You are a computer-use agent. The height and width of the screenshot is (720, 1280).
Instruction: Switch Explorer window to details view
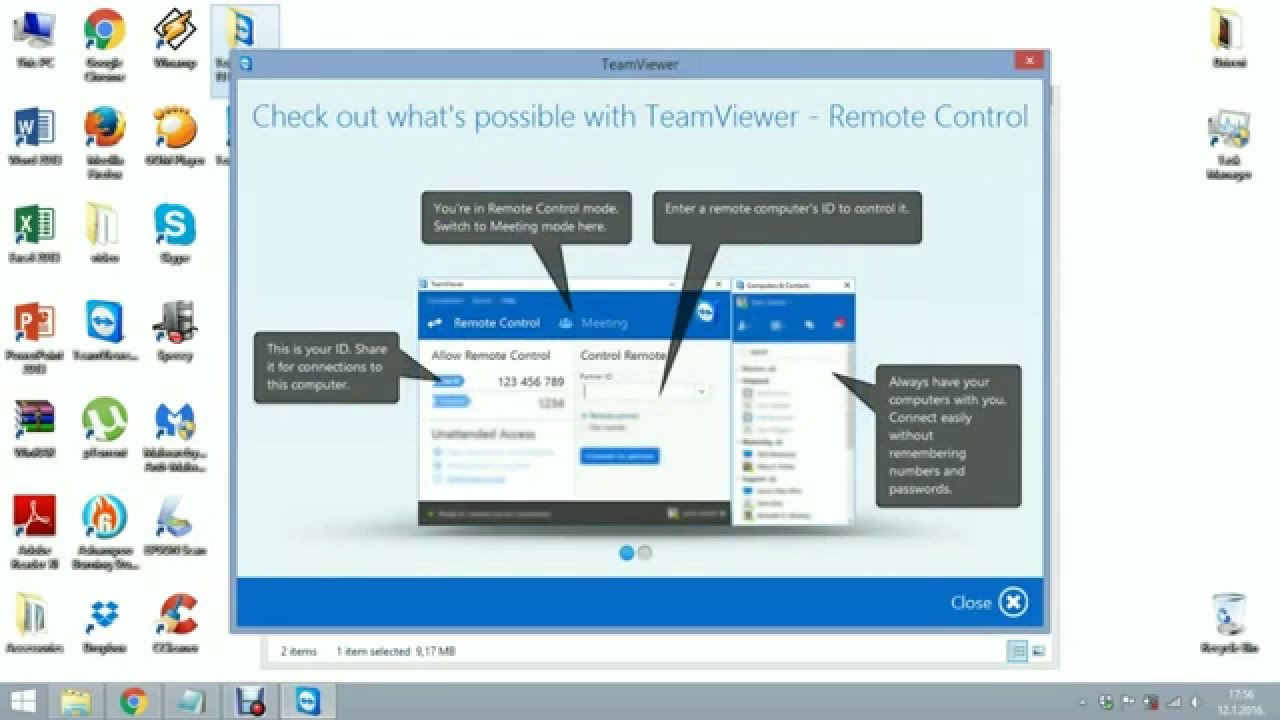pos(1017,651)
